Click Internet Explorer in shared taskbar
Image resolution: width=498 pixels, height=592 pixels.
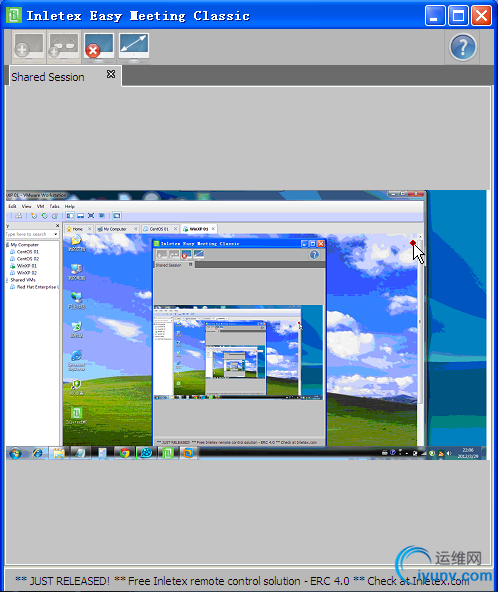pos(37,453)
